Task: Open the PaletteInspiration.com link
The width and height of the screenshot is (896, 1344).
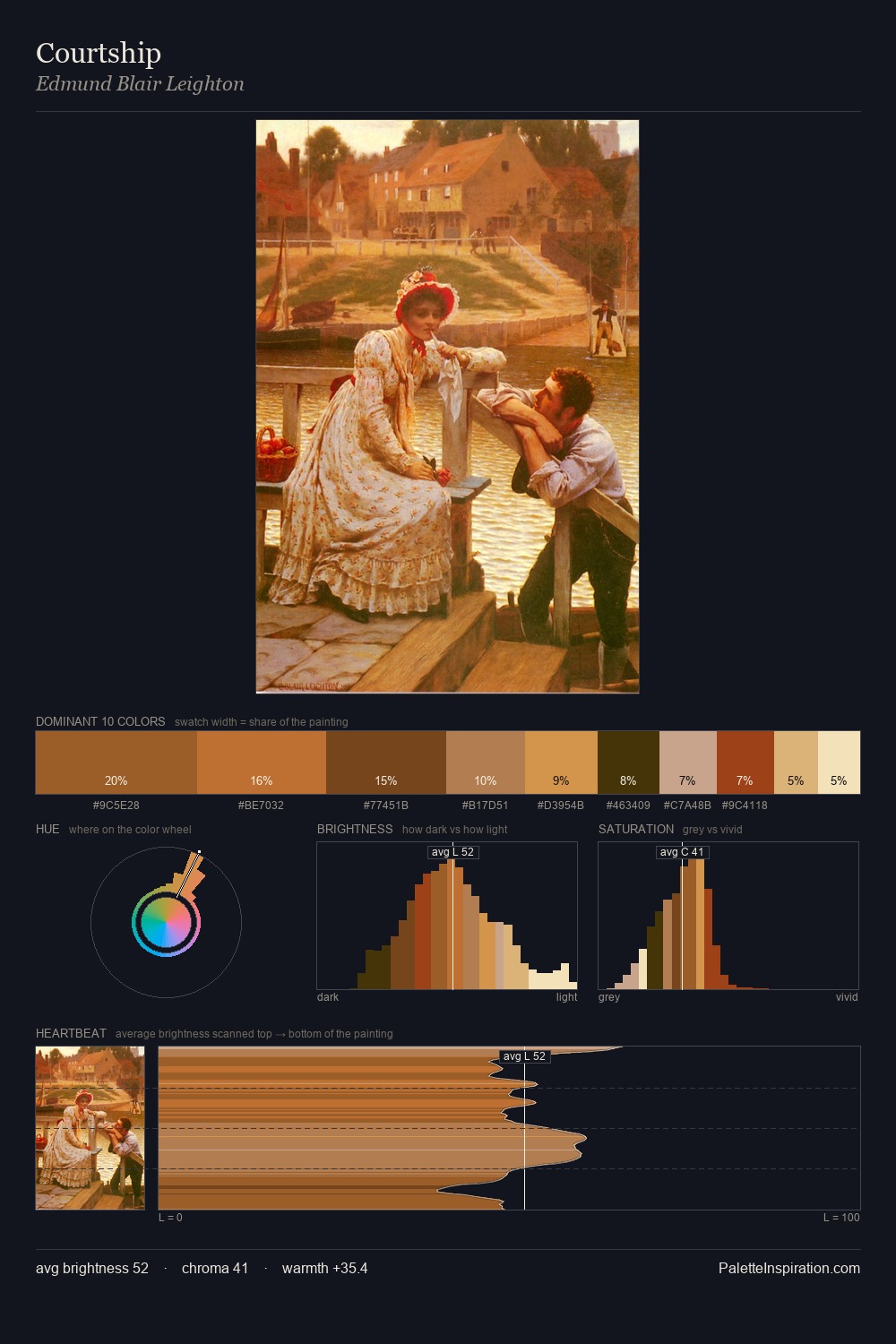Action: (789, 1269)
